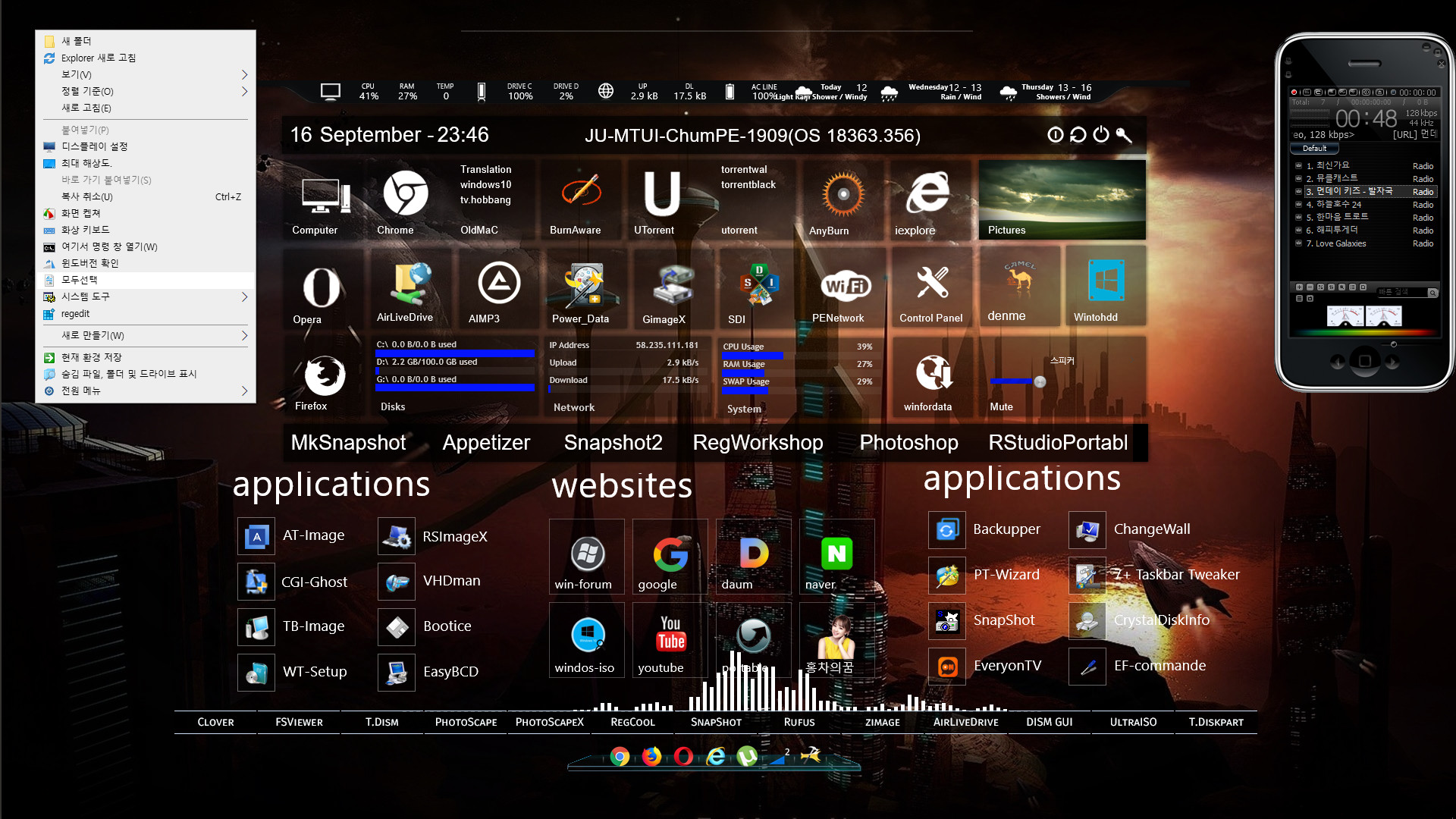Select radio station 1. 최신가요
Image resolution: width=1456 pixels, height=819 pixels.
tap(1365, 165)
